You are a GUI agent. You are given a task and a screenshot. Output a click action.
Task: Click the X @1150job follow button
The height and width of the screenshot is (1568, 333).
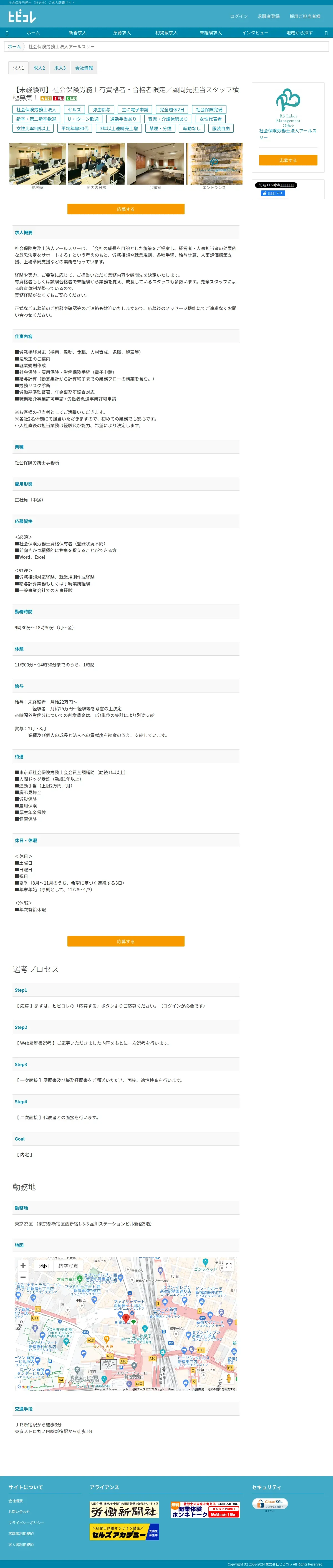276,185
